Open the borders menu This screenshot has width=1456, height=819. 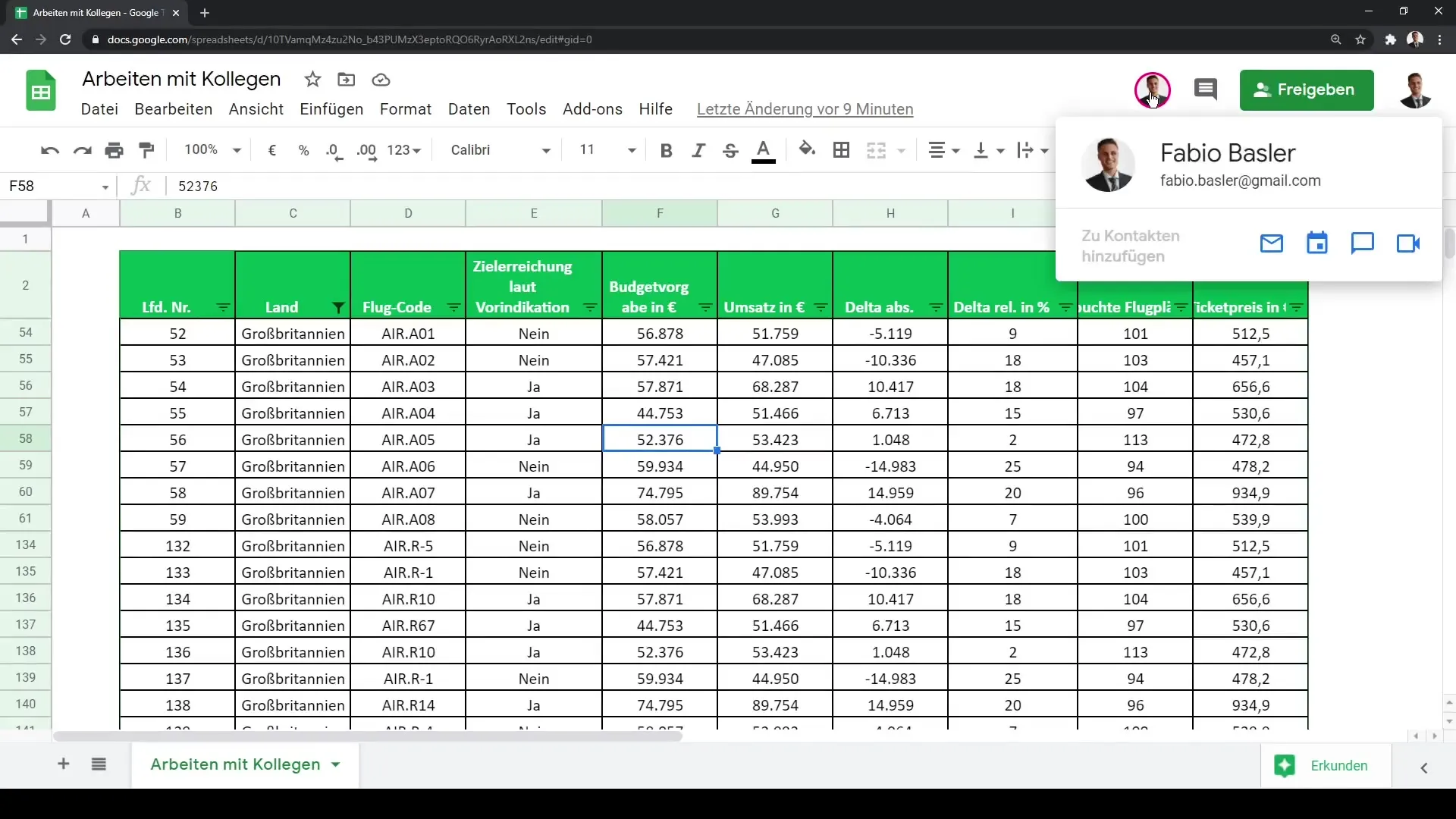click(x=841, y=150)
